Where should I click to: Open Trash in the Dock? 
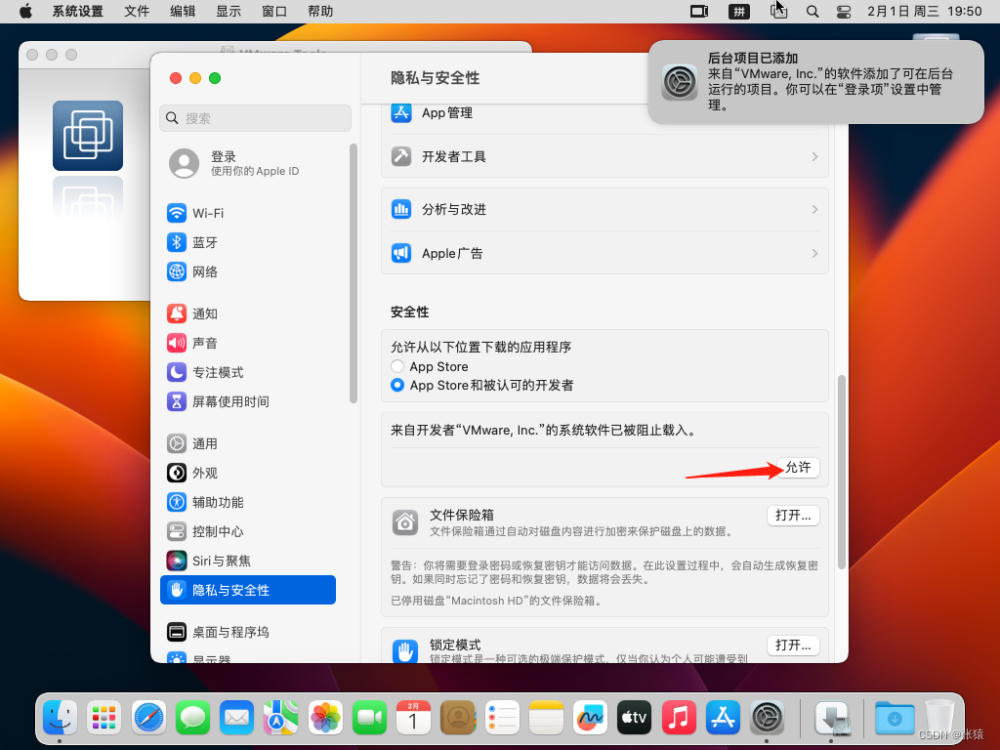[x=939, y=717]
